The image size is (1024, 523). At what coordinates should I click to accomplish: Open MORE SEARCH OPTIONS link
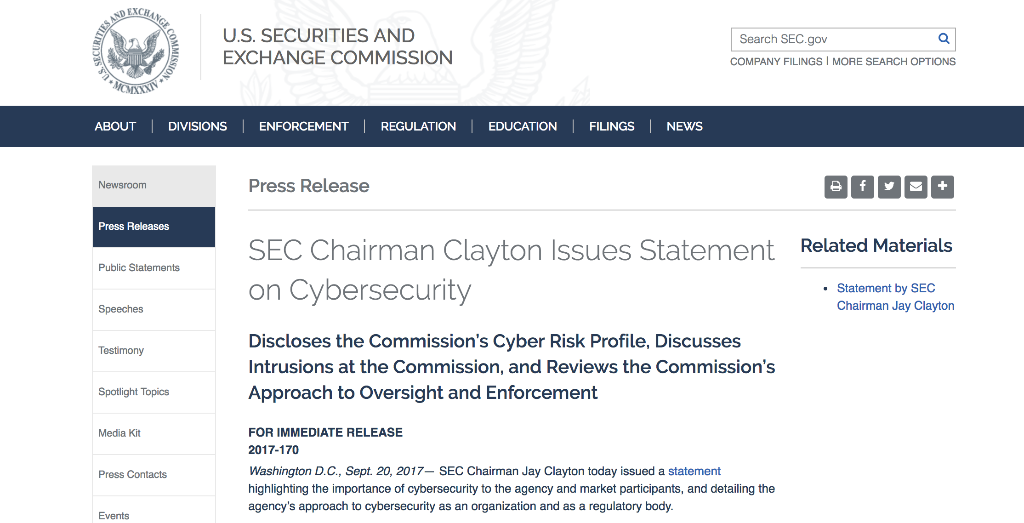(894, 61)
